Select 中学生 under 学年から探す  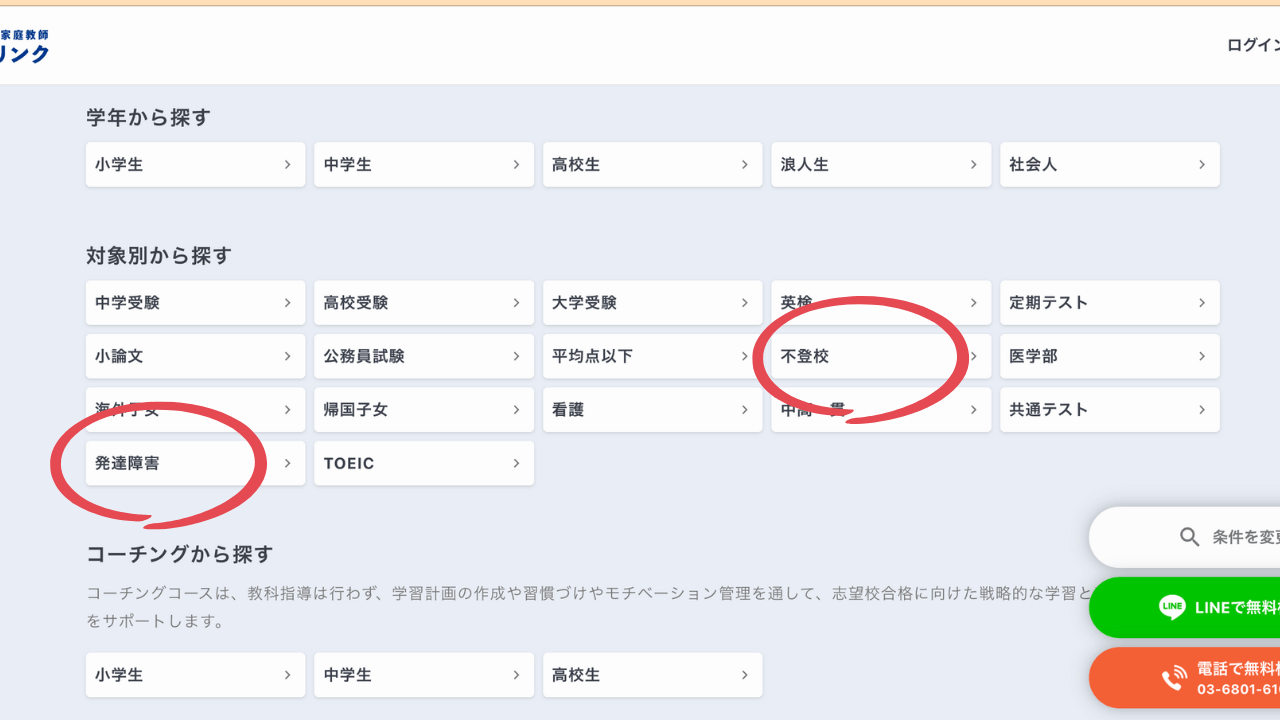pos(423,165)
